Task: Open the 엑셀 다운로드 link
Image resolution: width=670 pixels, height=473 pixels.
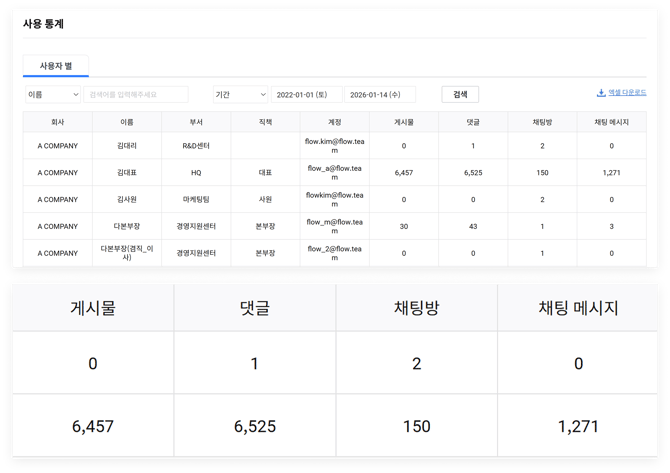Action: pyautogui.click(x=627, y=93)
